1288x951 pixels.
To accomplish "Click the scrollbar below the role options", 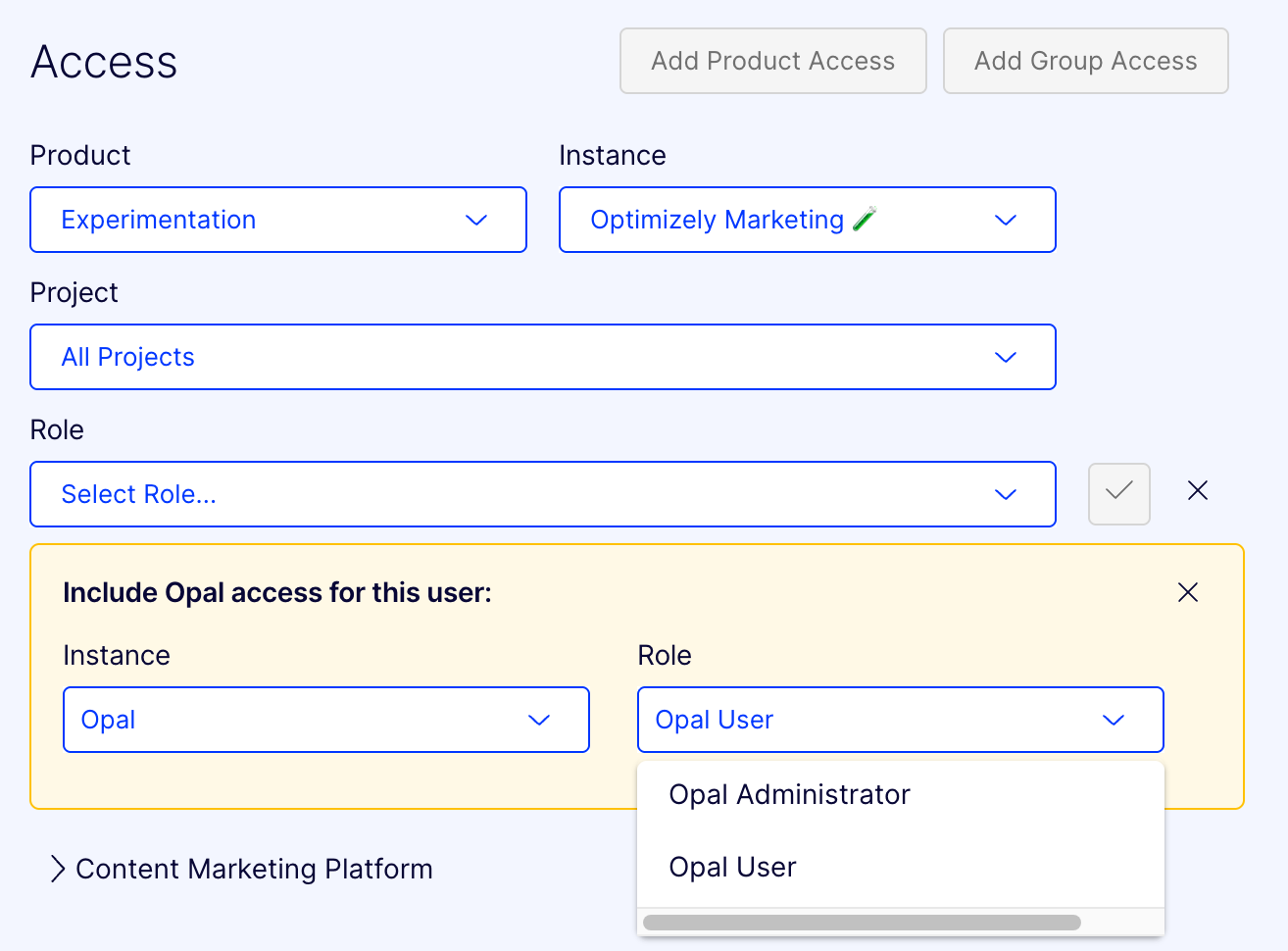I will pyautogui.click(x=861, y=922).
